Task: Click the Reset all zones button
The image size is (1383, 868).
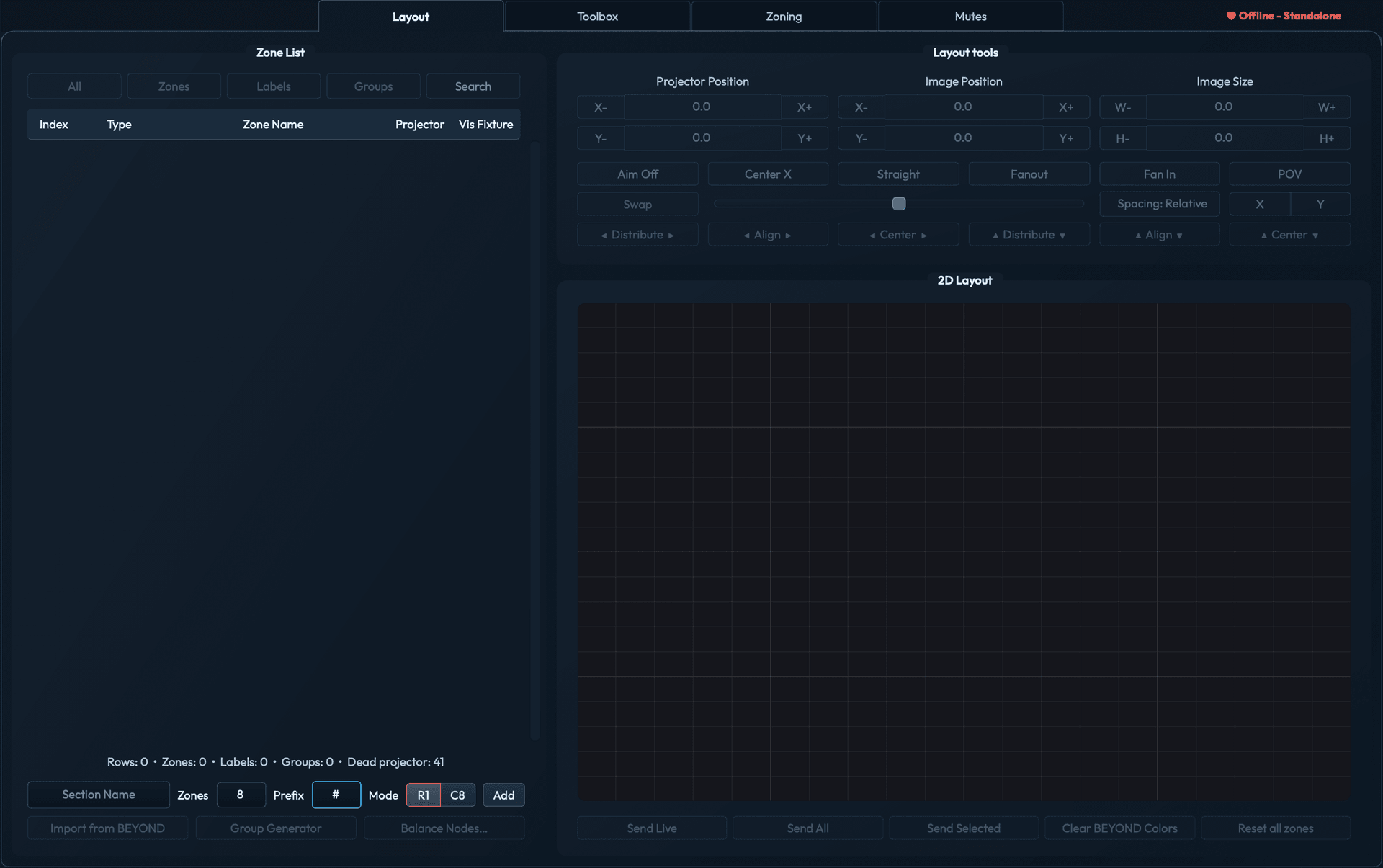Action: pyautogui.click(x=1276, y=828)
